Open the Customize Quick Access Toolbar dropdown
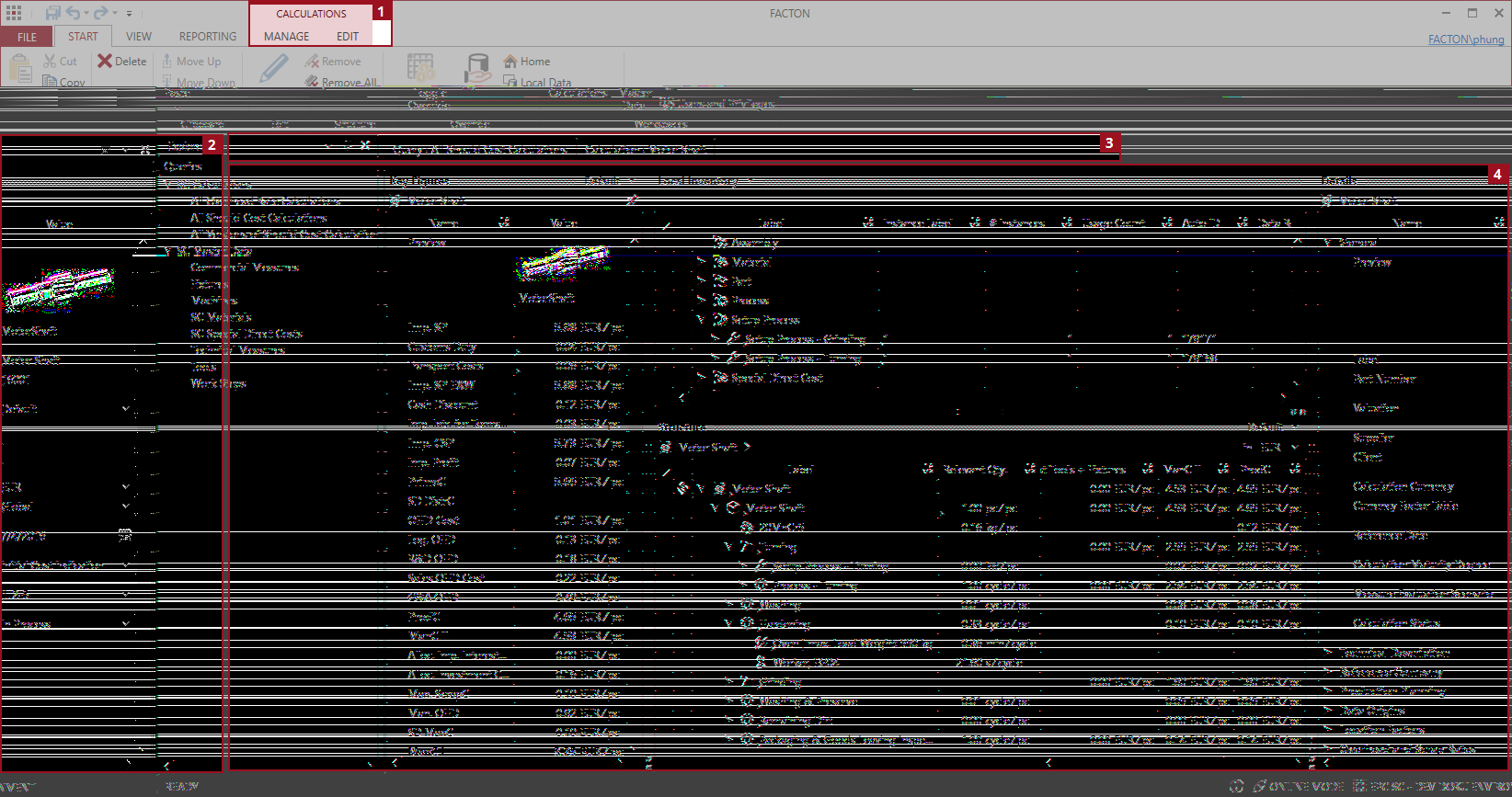 [x=130, y=14]
